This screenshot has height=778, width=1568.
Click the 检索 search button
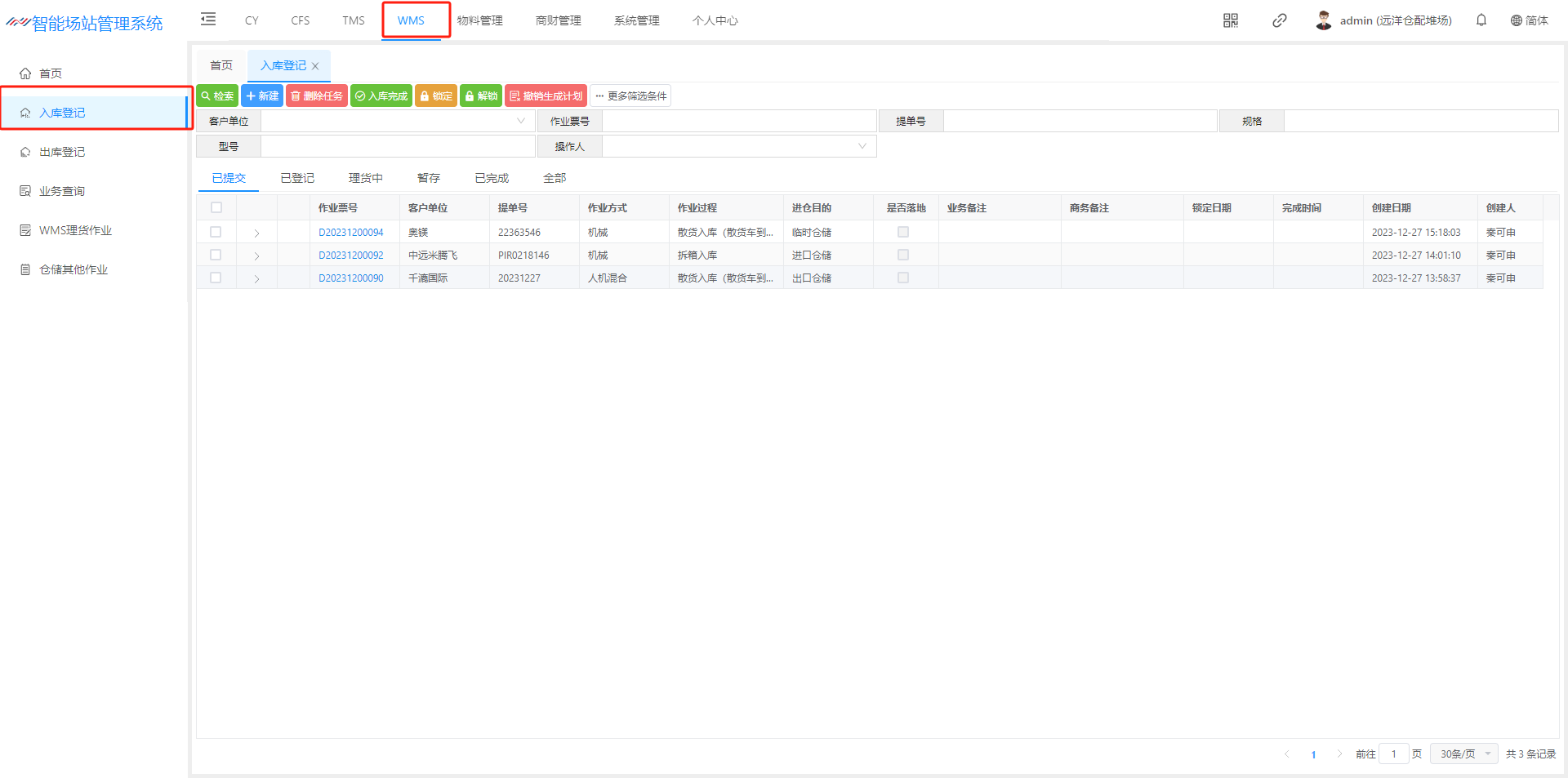coord(217,96)
